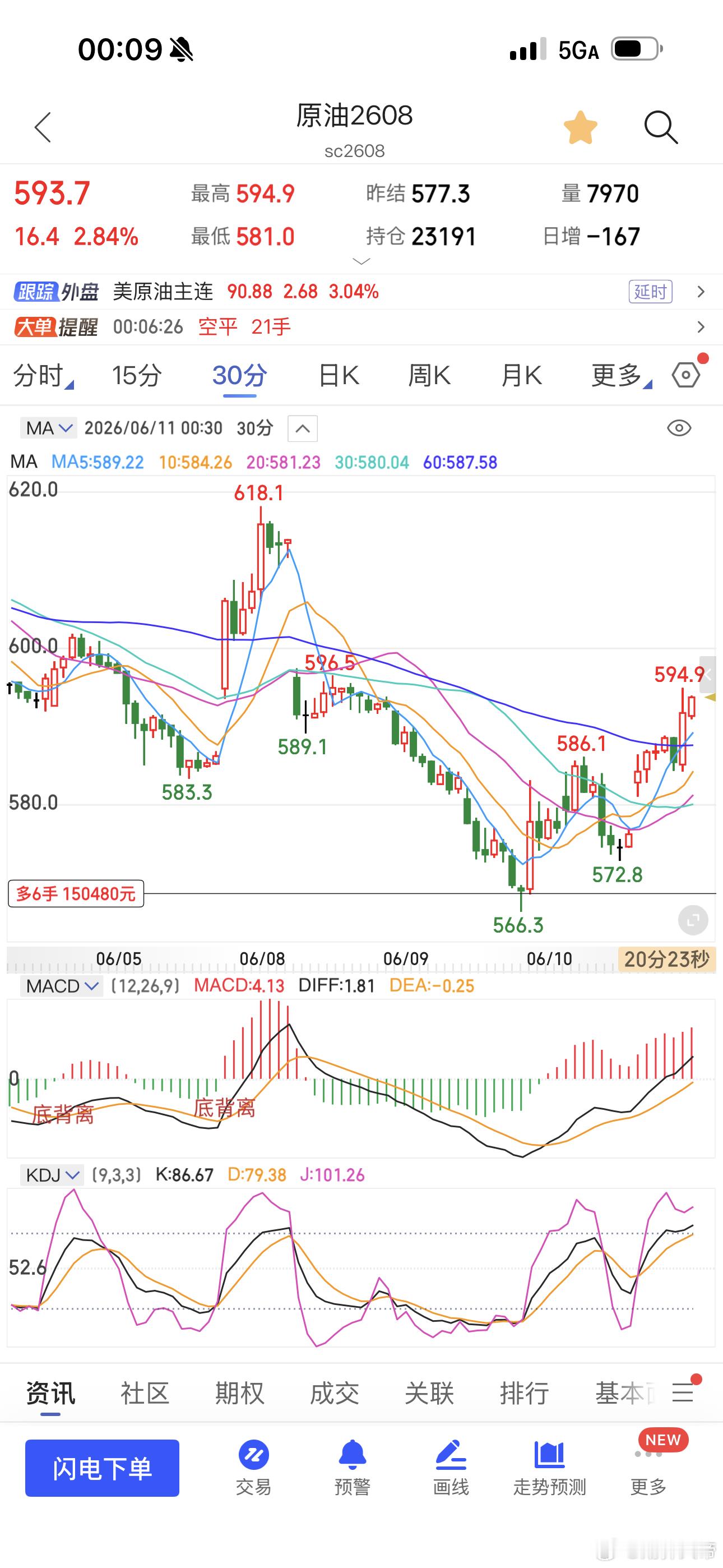Tap the MA5:589.22 value
This screenshot has width=723, height=1568.
coord(98,463)
